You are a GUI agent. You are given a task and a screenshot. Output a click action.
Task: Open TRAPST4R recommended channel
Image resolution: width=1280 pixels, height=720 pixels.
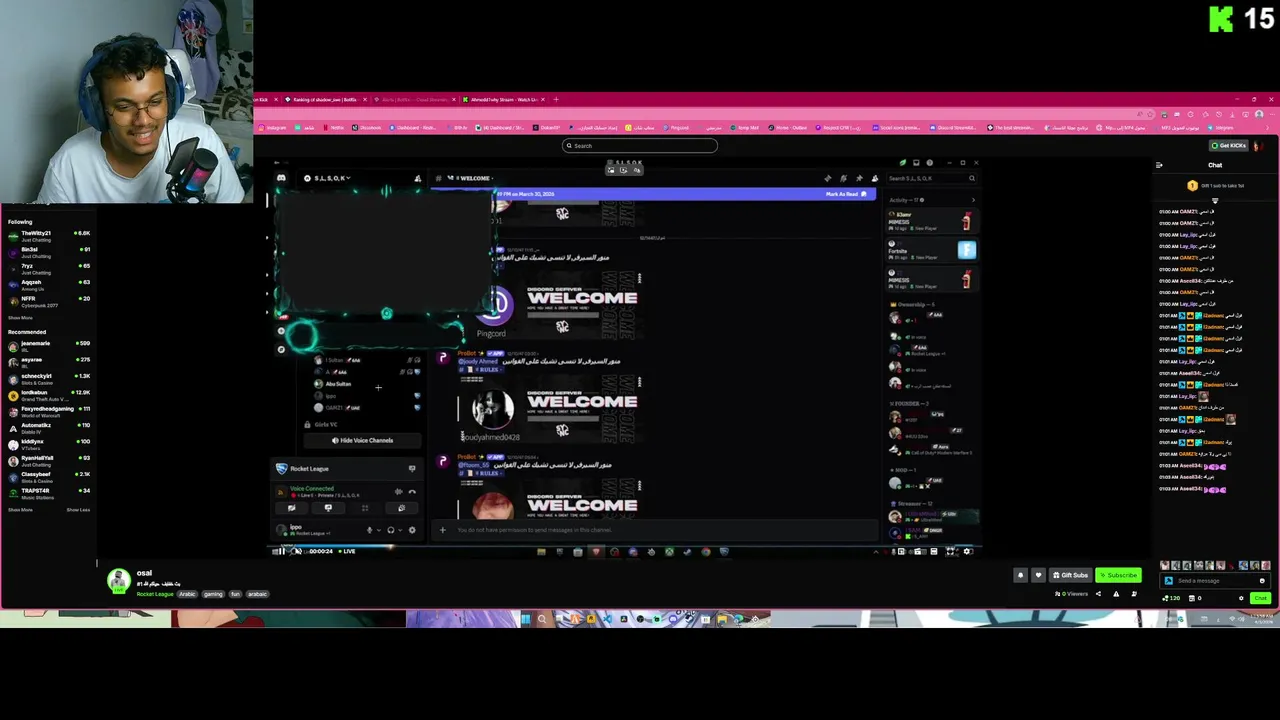point(48,493)
